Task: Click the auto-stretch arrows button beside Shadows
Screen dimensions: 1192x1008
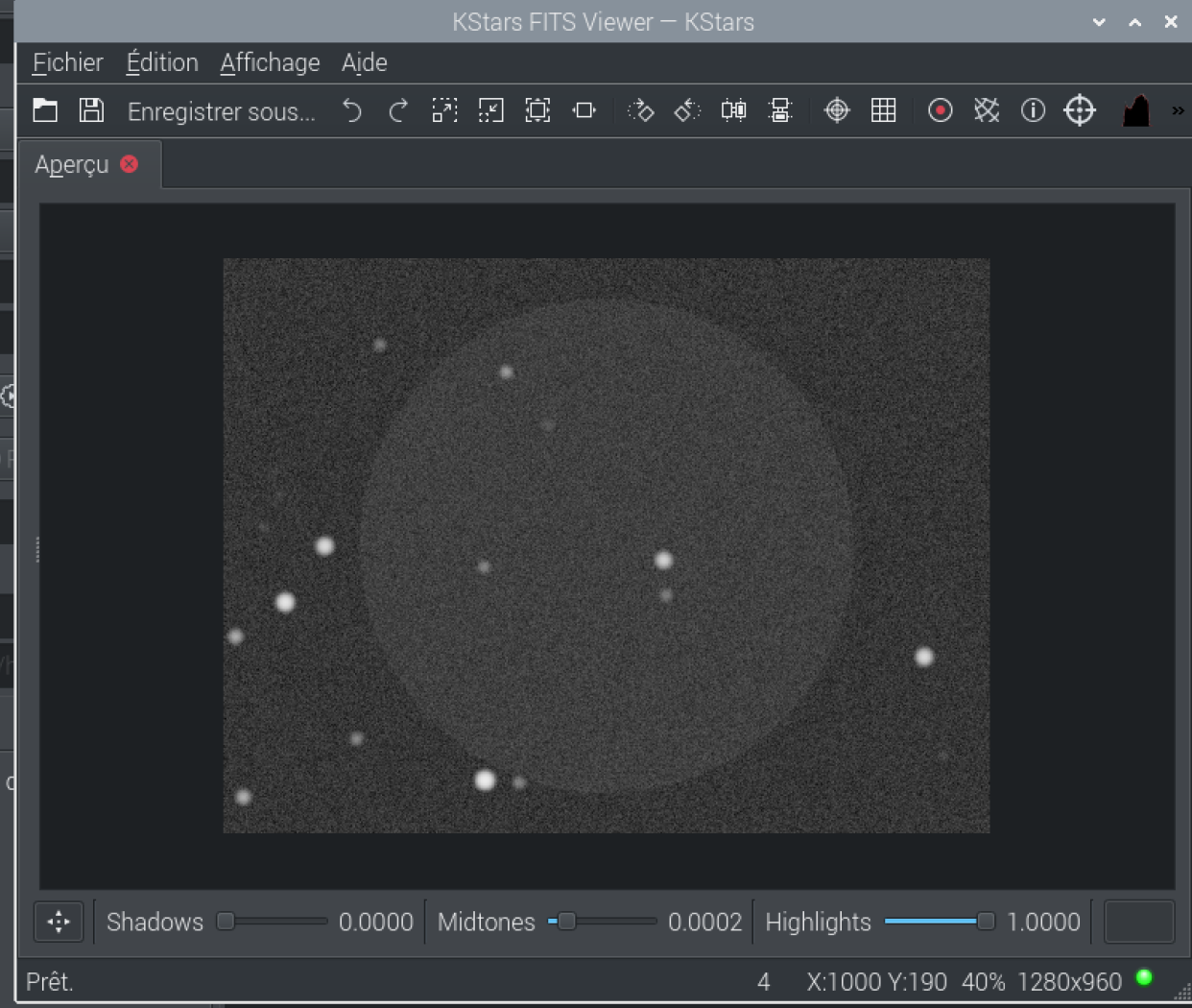Action: 59,923
